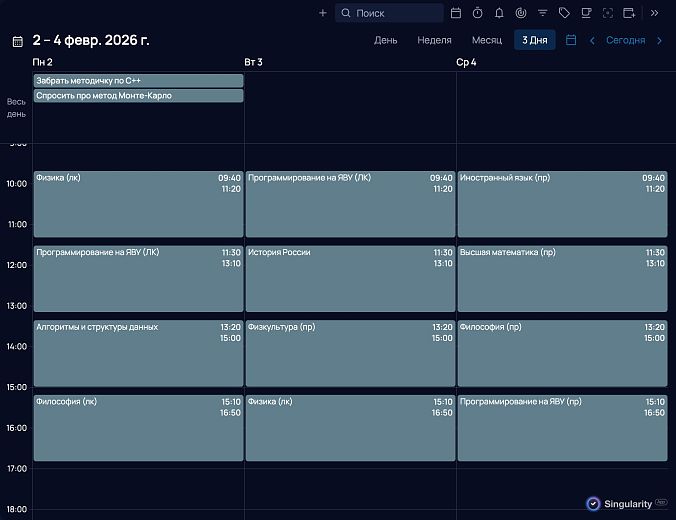Open the date picker calendar icon
The width and height of the screenshot is (676, 520).
coord(571,40)
